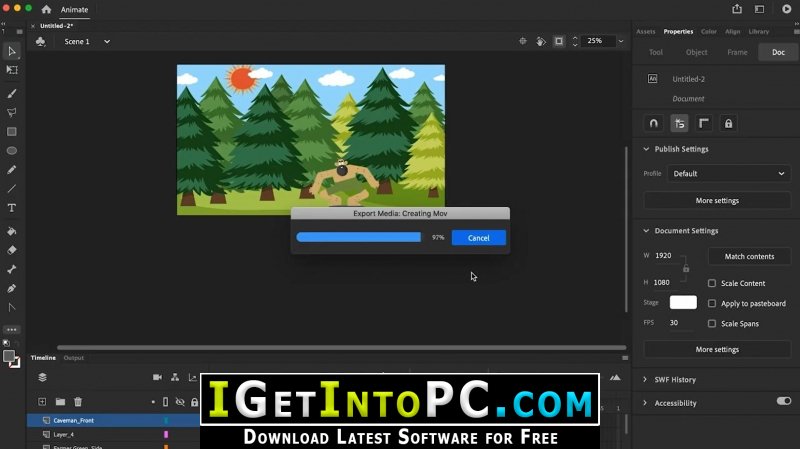Open the more tools ellipsis button
The width and height of the screenshot is (800, 449).
coord(12,330)
